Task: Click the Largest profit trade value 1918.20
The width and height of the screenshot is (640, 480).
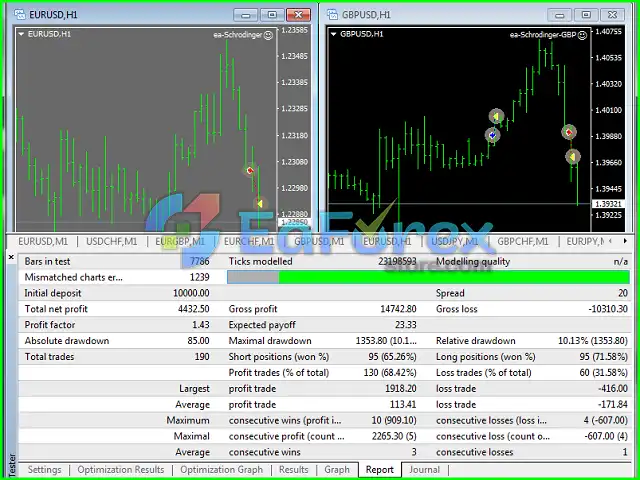Action: point(401,389)
